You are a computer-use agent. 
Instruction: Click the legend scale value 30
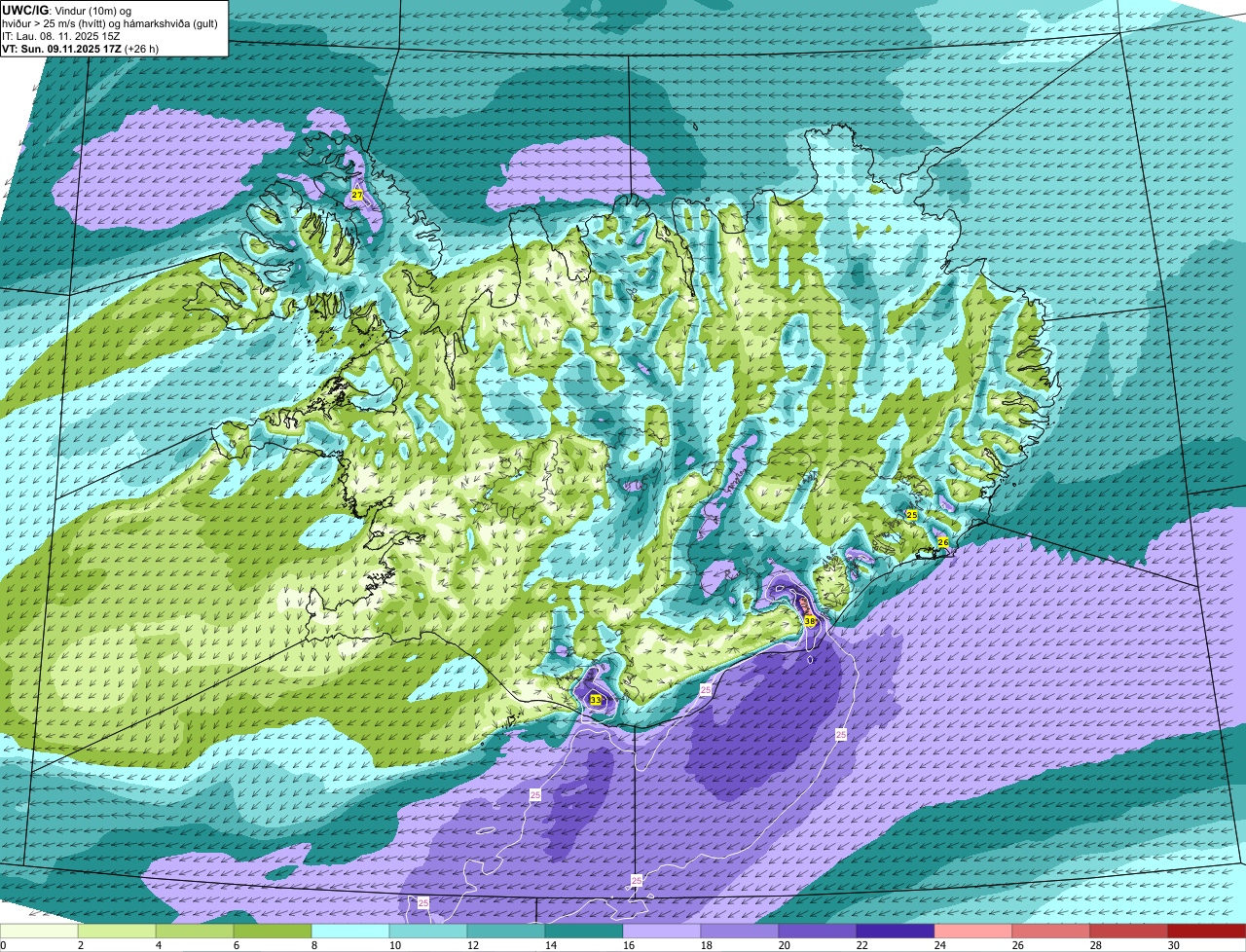1173,945
